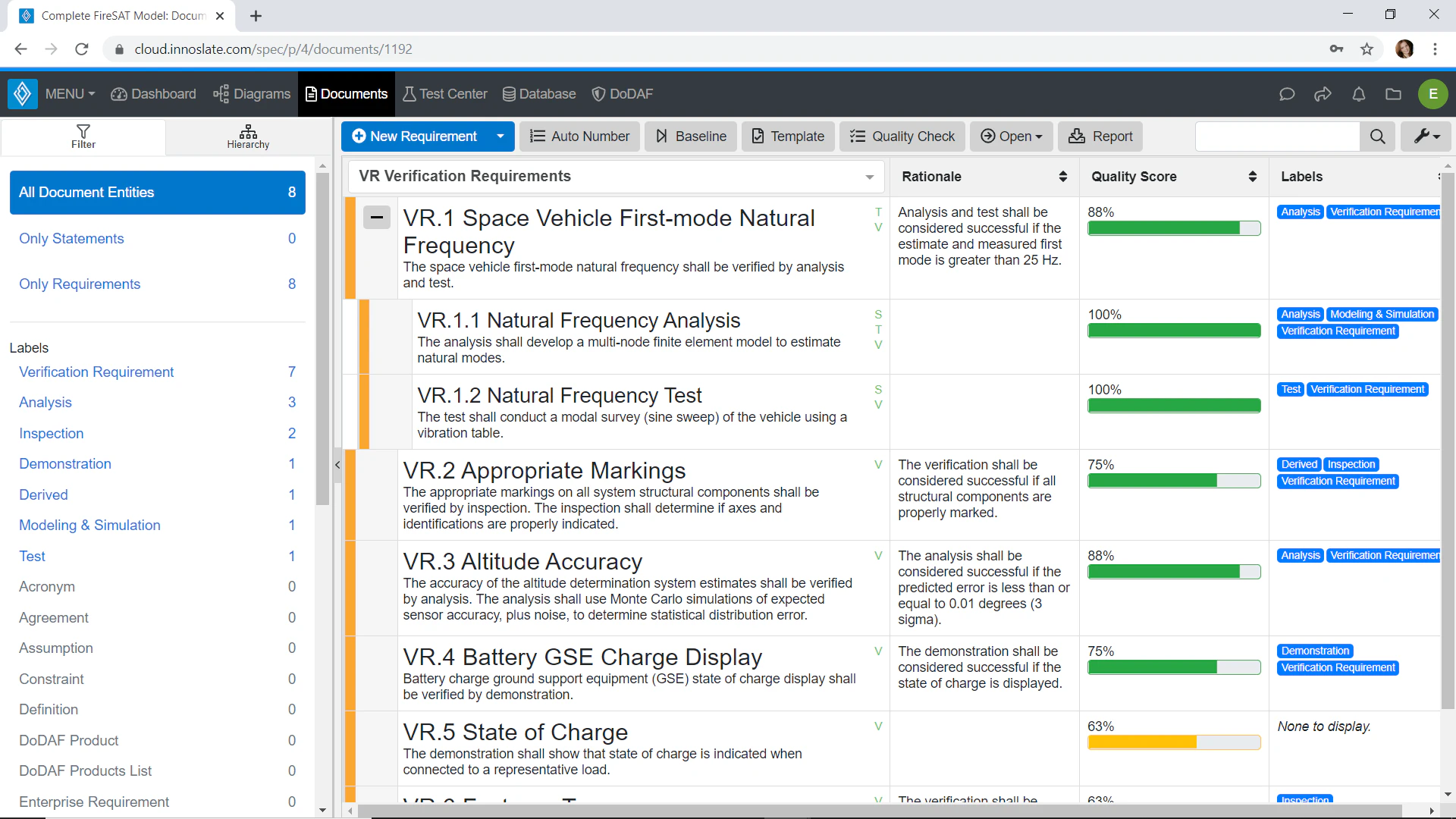This screenshot has height=819, width=1456.
Task: Select Only Requirements in the sidebar
Action: pyautogui.click(x=79, y=284)
